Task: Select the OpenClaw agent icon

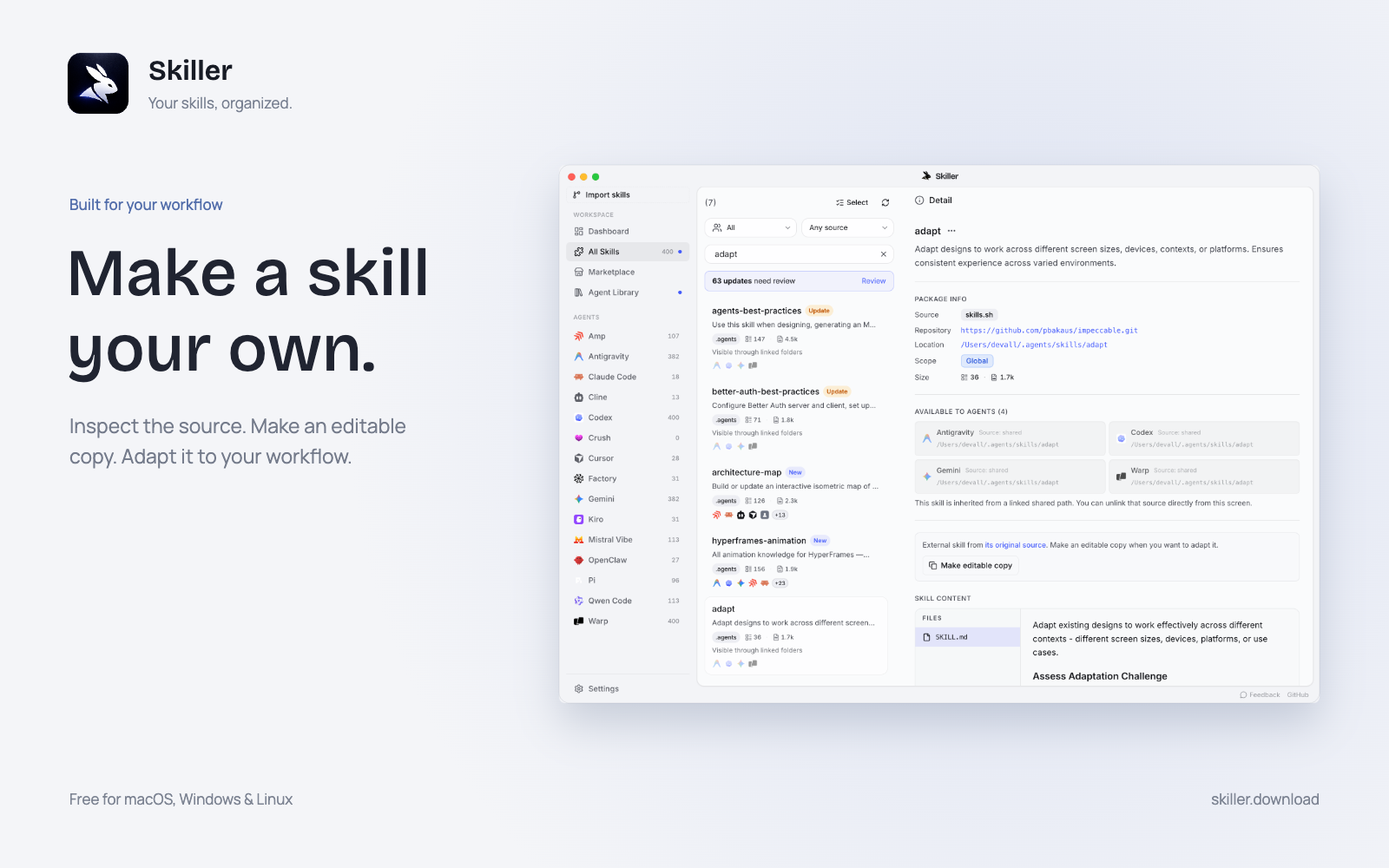Action: tap(579, 560)
